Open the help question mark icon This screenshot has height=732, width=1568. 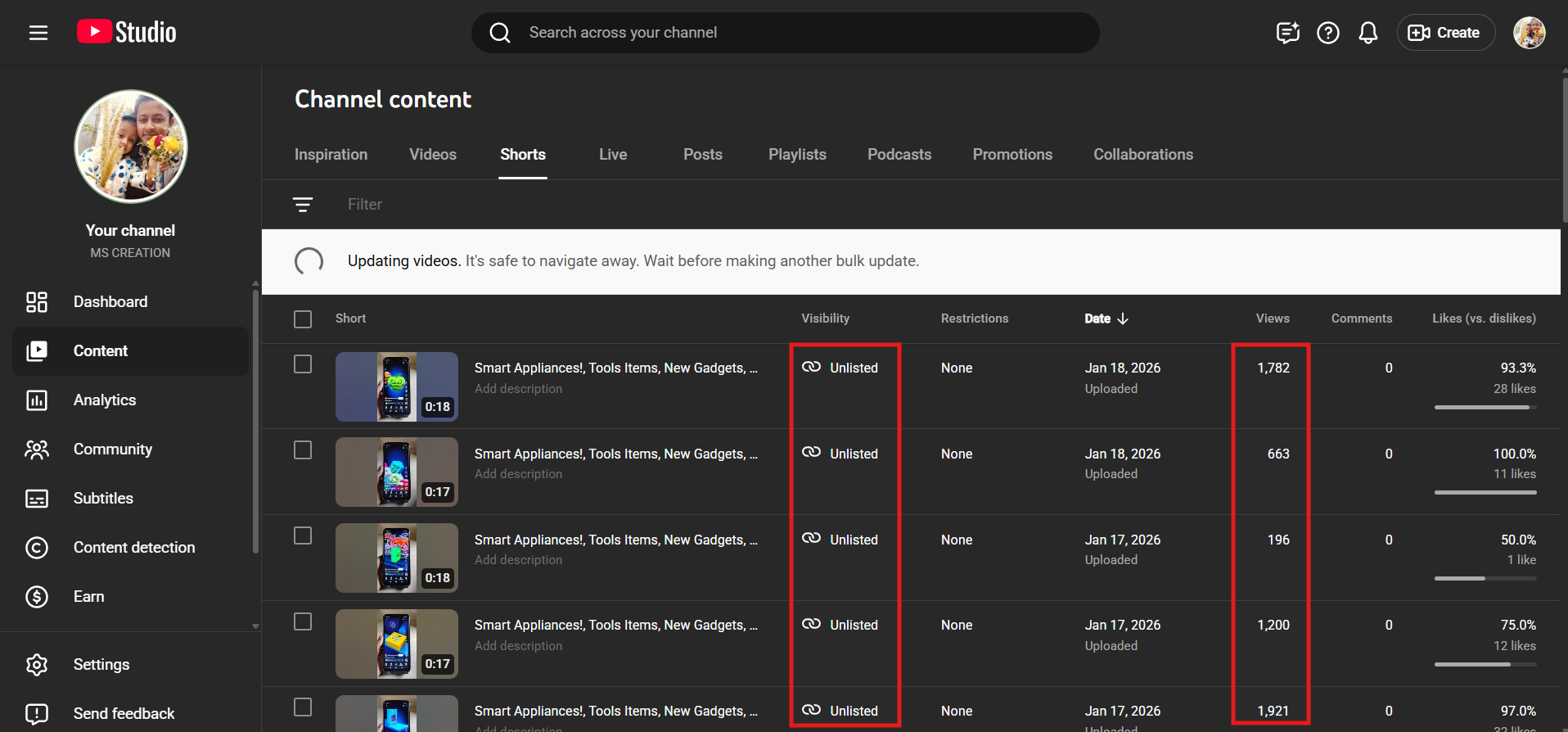[x=1327, y=33]
